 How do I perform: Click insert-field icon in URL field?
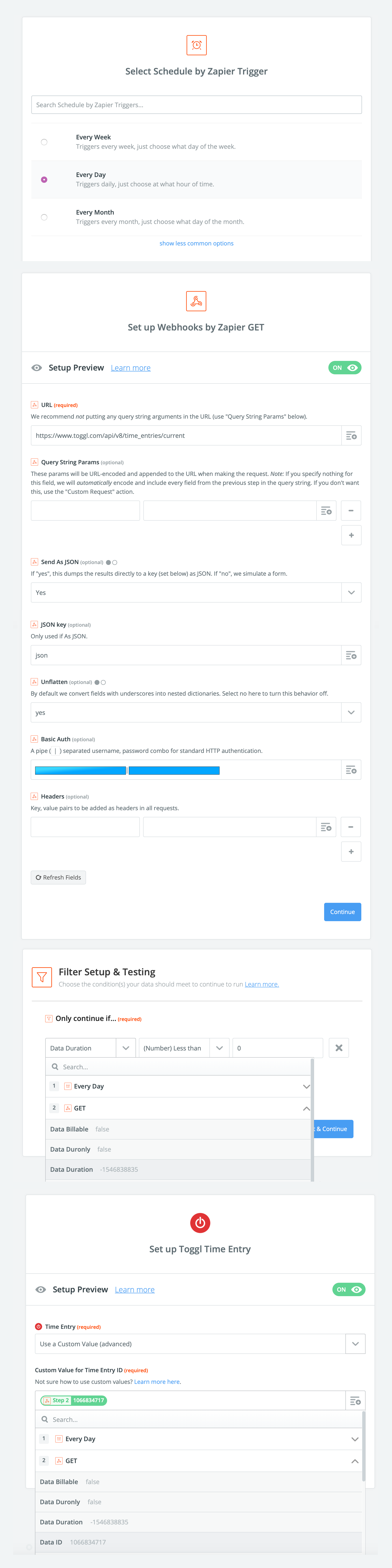click(x=351, y=436)
